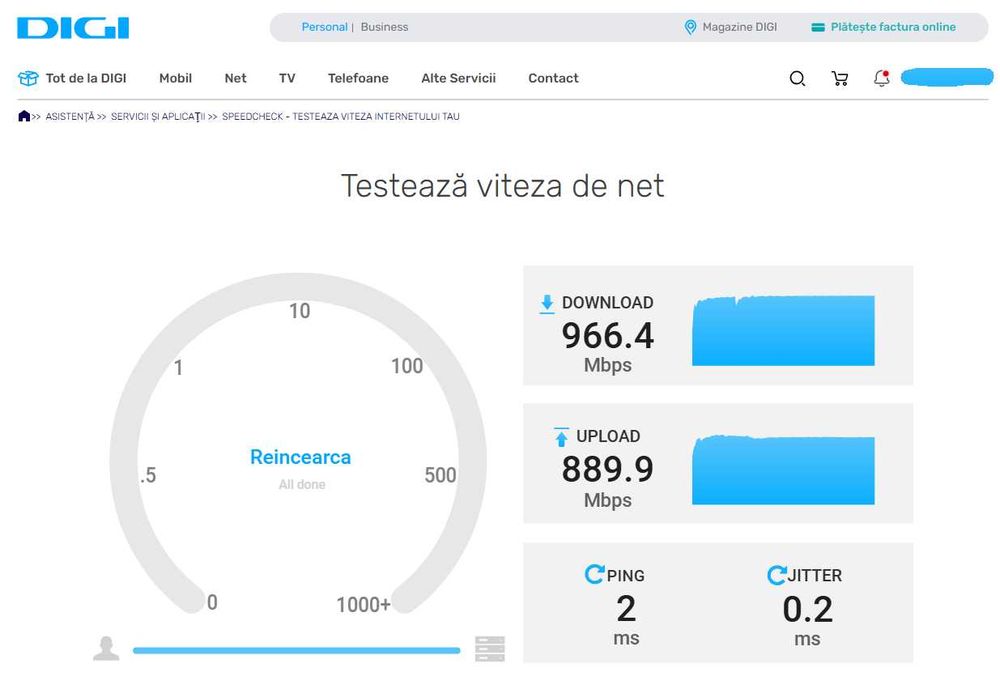Click the Tot de la DIGI box icon

28,78
